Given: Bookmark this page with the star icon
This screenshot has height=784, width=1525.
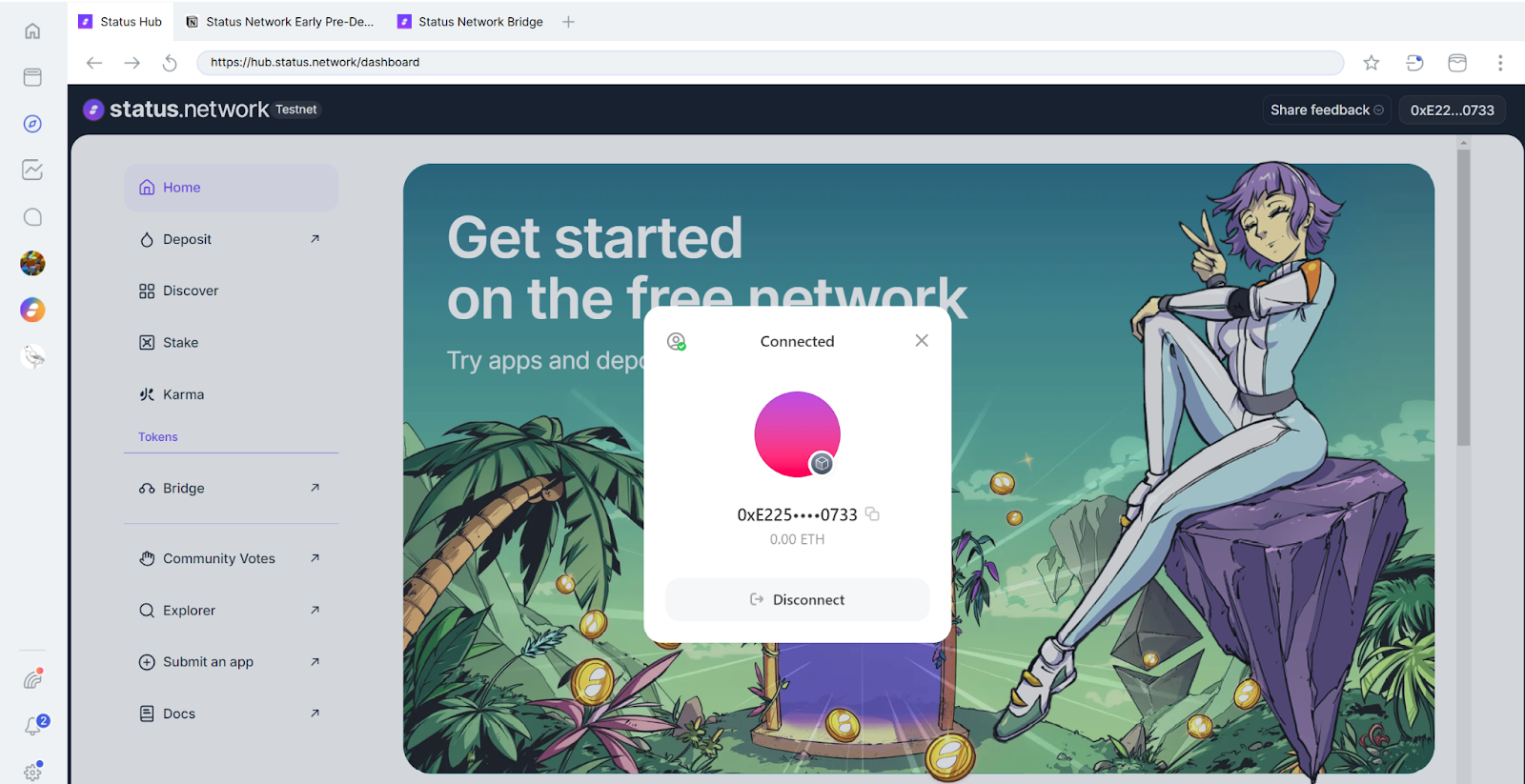Looking at the screenshot, I should pyautogui.click(x=1371, y=63).
